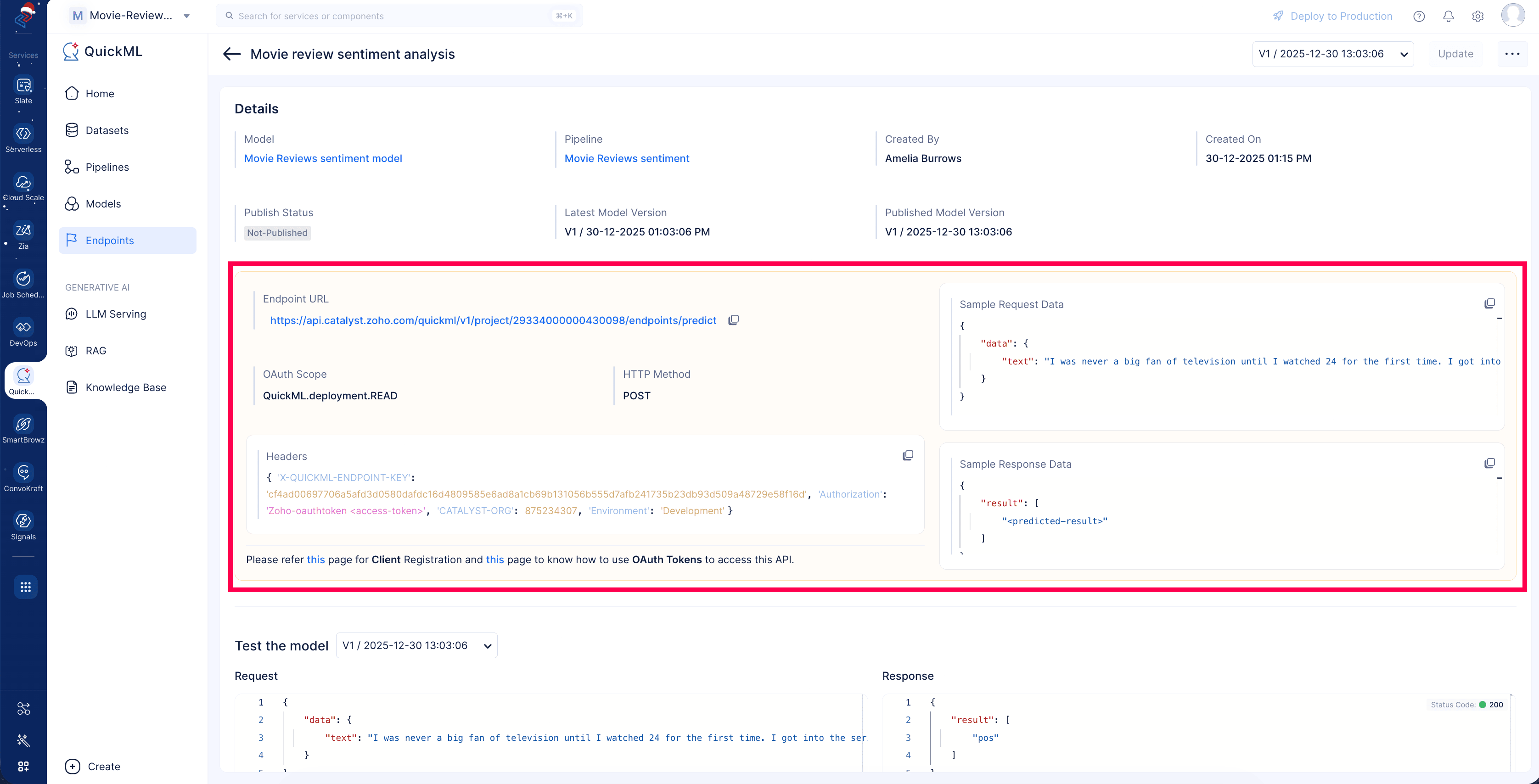This screenshot has width=1539, height=784.
Task: Click the help question mark icon
Action: click(x=1419, y=17)
